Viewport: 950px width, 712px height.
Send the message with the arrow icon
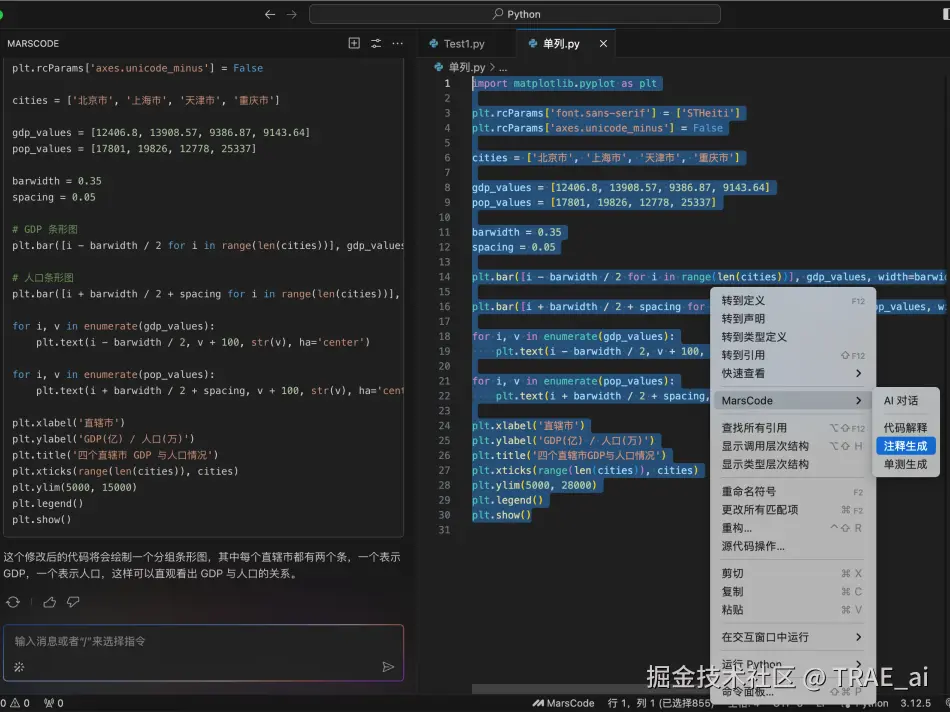pos(389,666)
